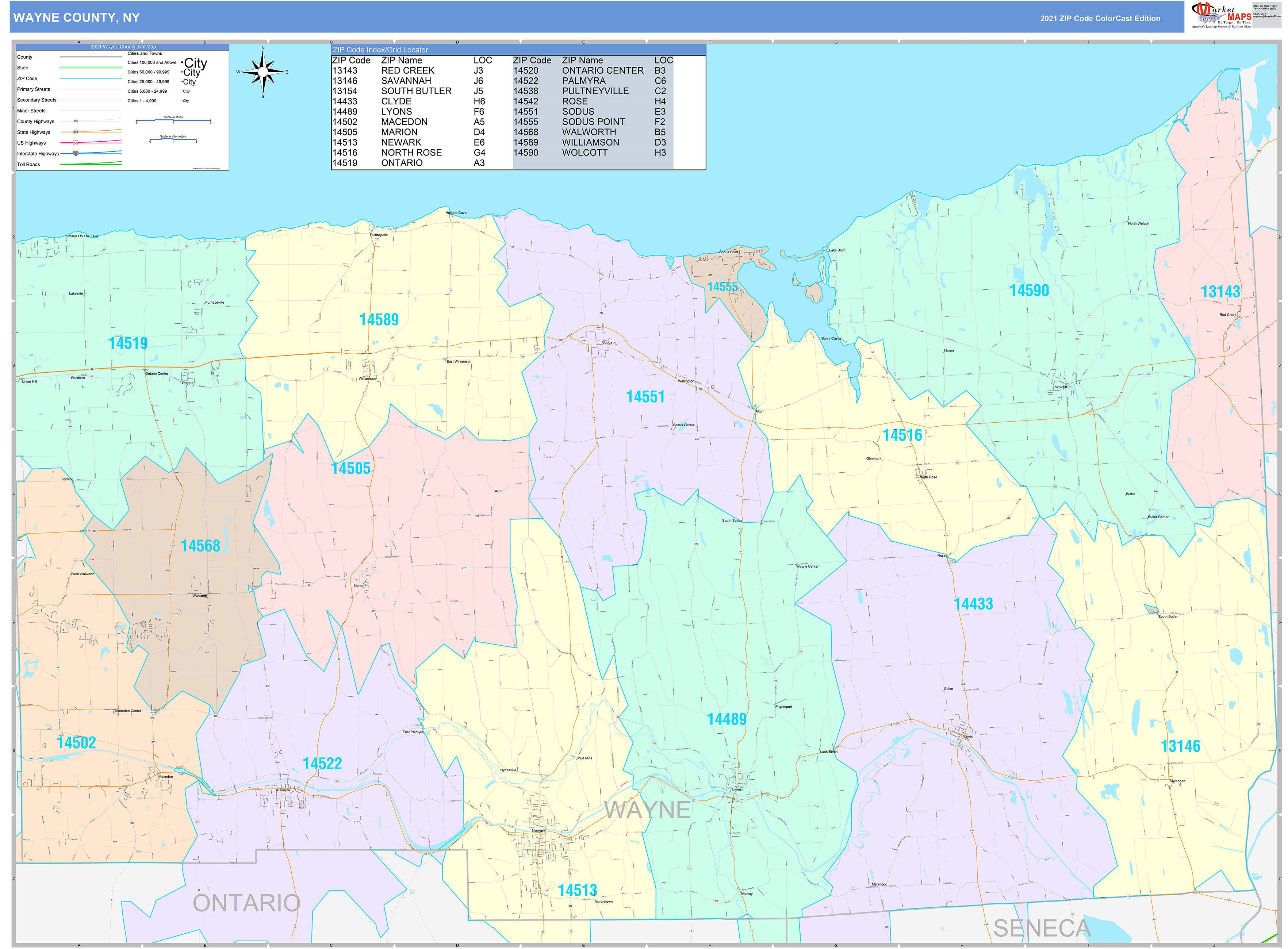Click the 14502 ZIP label on the map
The image size is (1288, 949).
tap(76, 743)
